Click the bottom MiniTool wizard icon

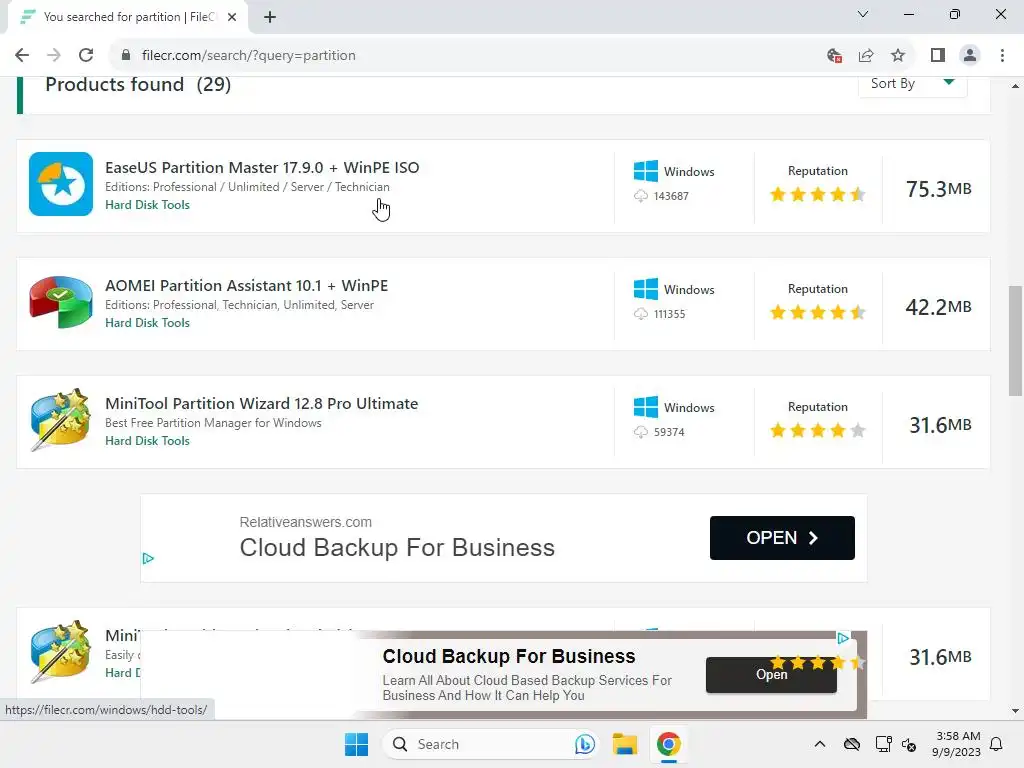pyautogui.click(x=61, y=651)
